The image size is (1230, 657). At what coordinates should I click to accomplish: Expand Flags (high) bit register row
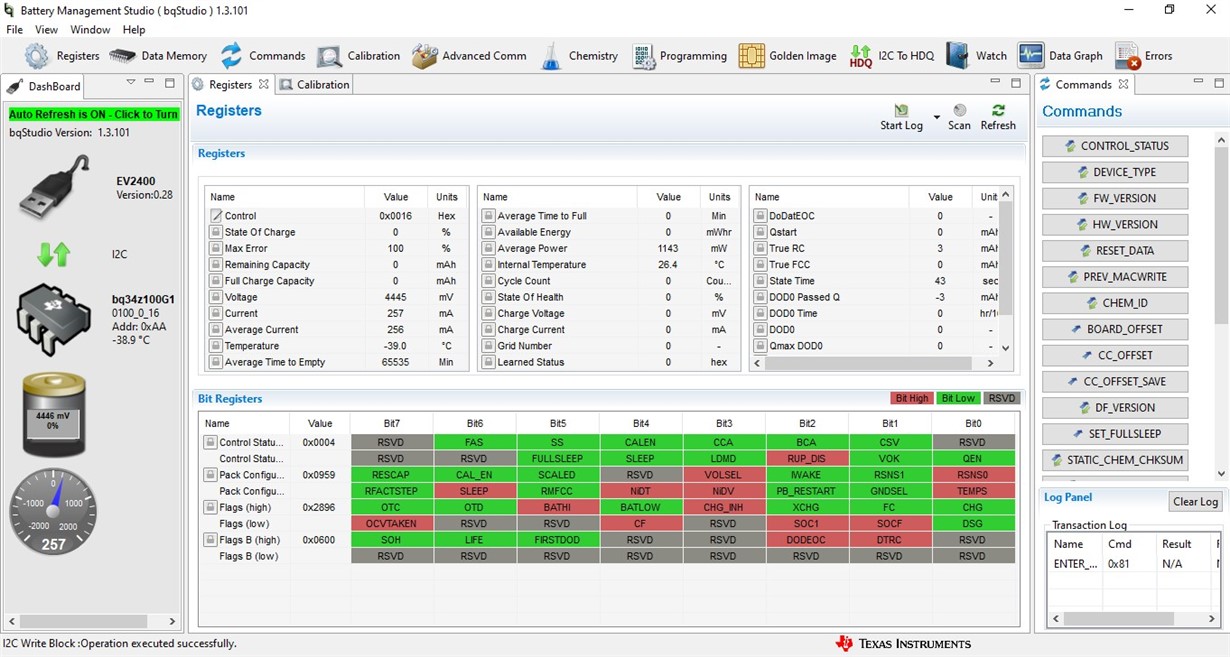click(x=210, y=507)
